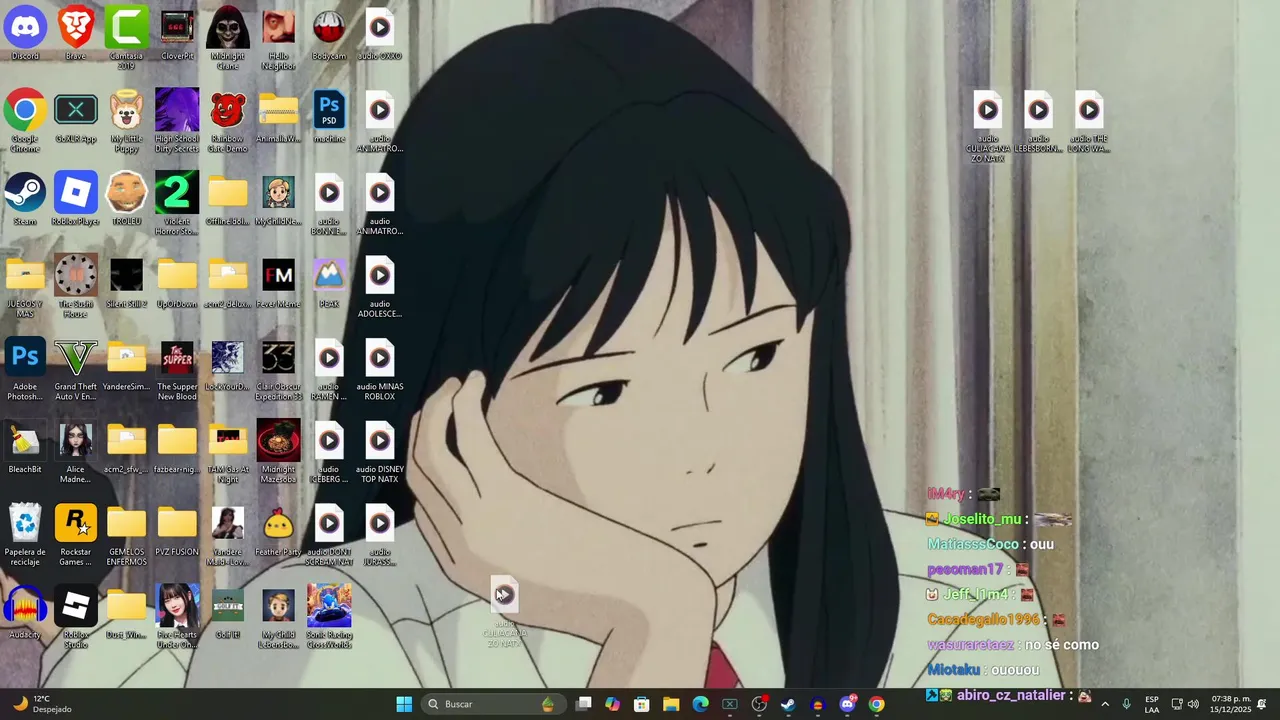Show hidden system tray icons
Viewport: 1280px width, 720px height.
point(1105,704)
